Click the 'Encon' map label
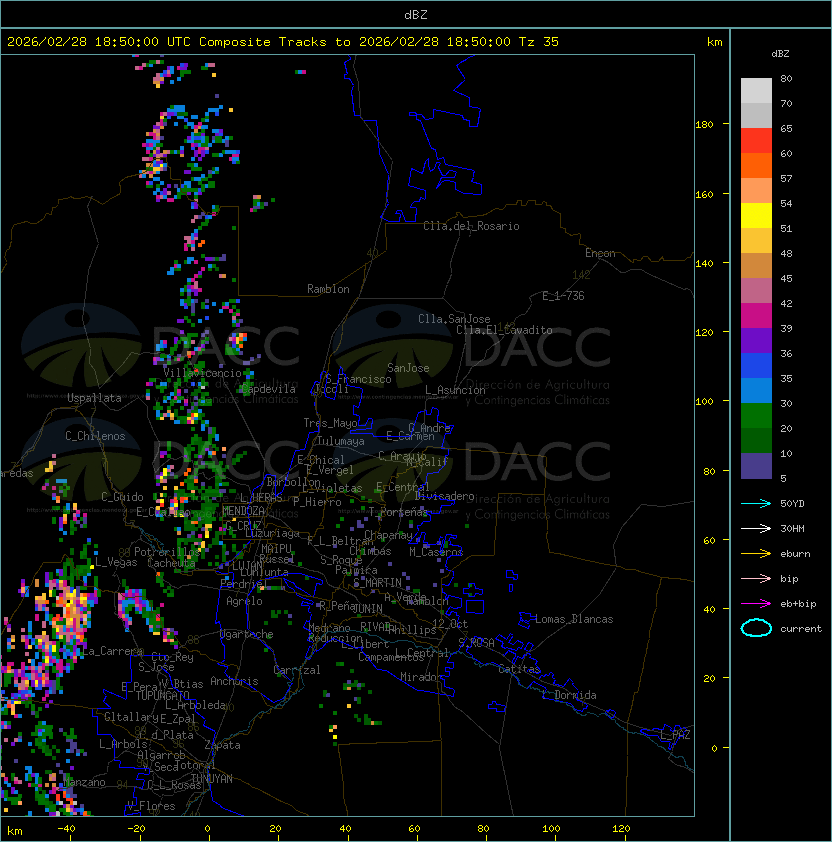 coord(600,253)
